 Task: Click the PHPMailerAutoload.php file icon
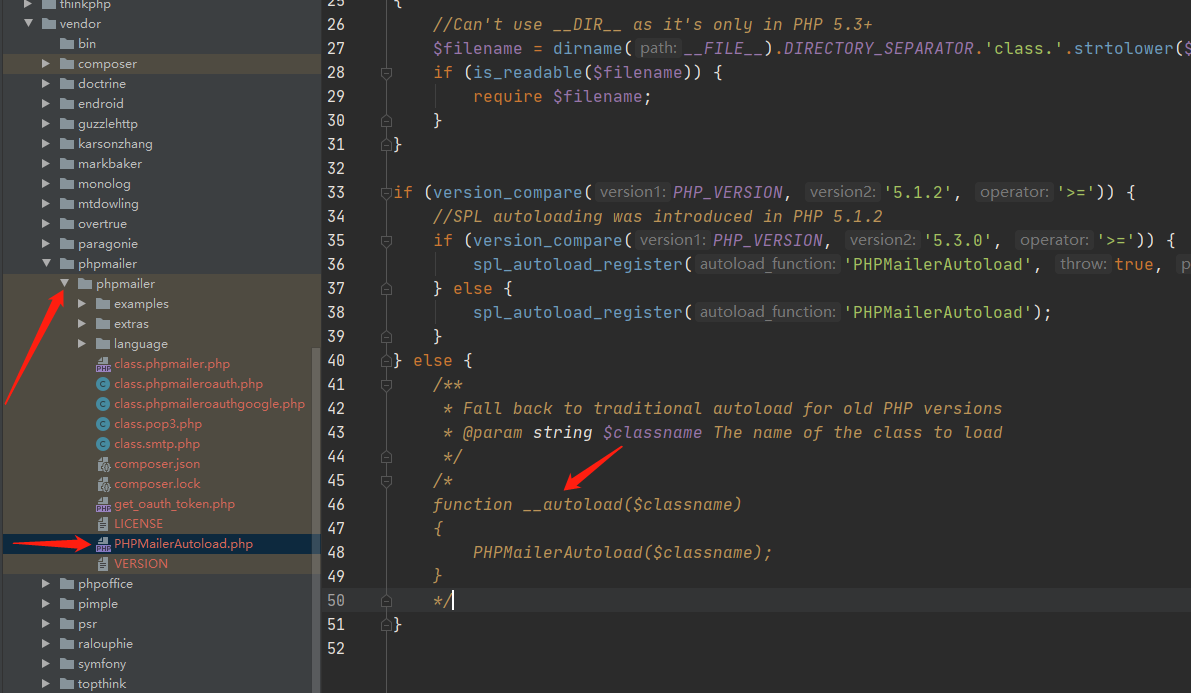click(103, 544)
